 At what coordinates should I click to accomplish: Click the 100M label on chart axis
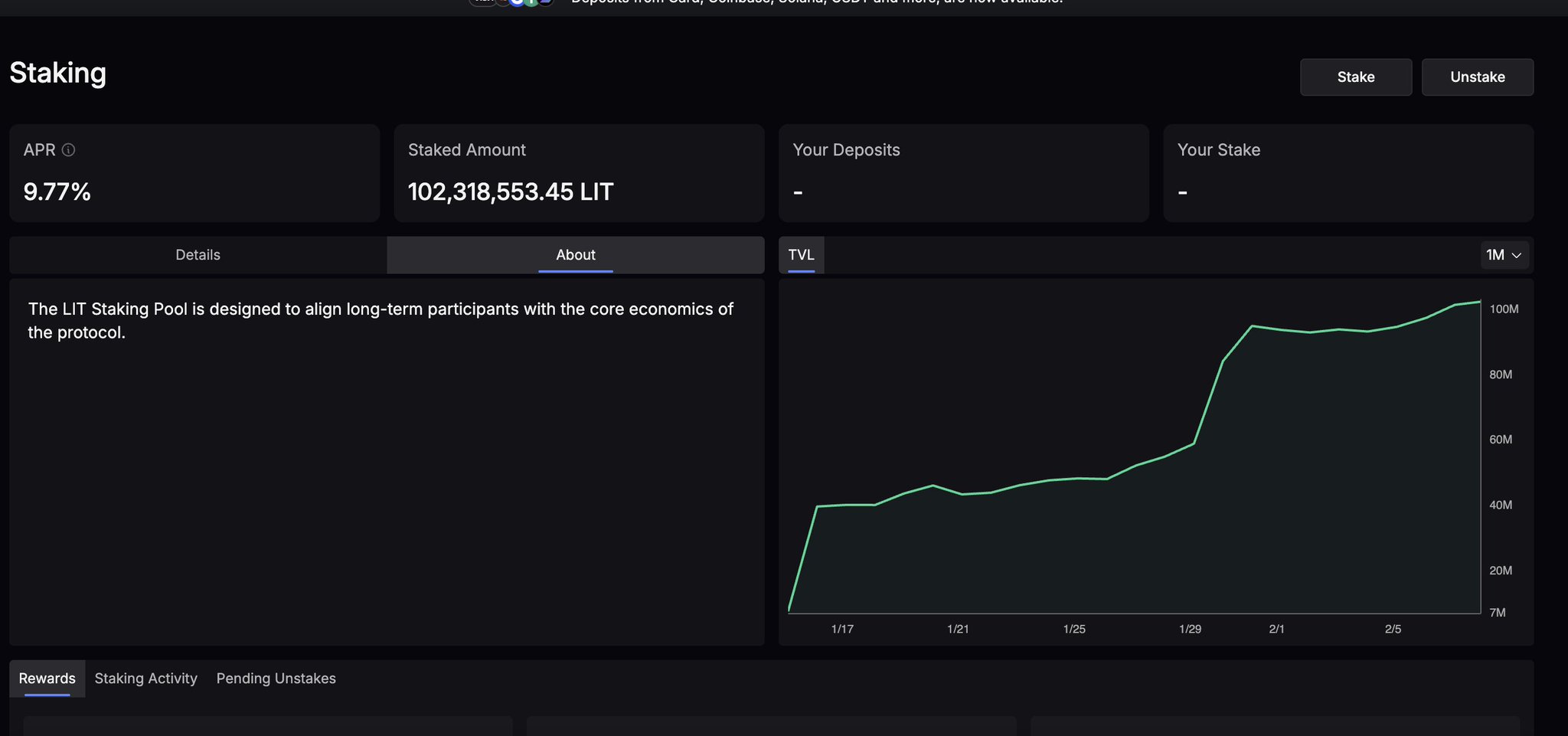point(1504,309)
